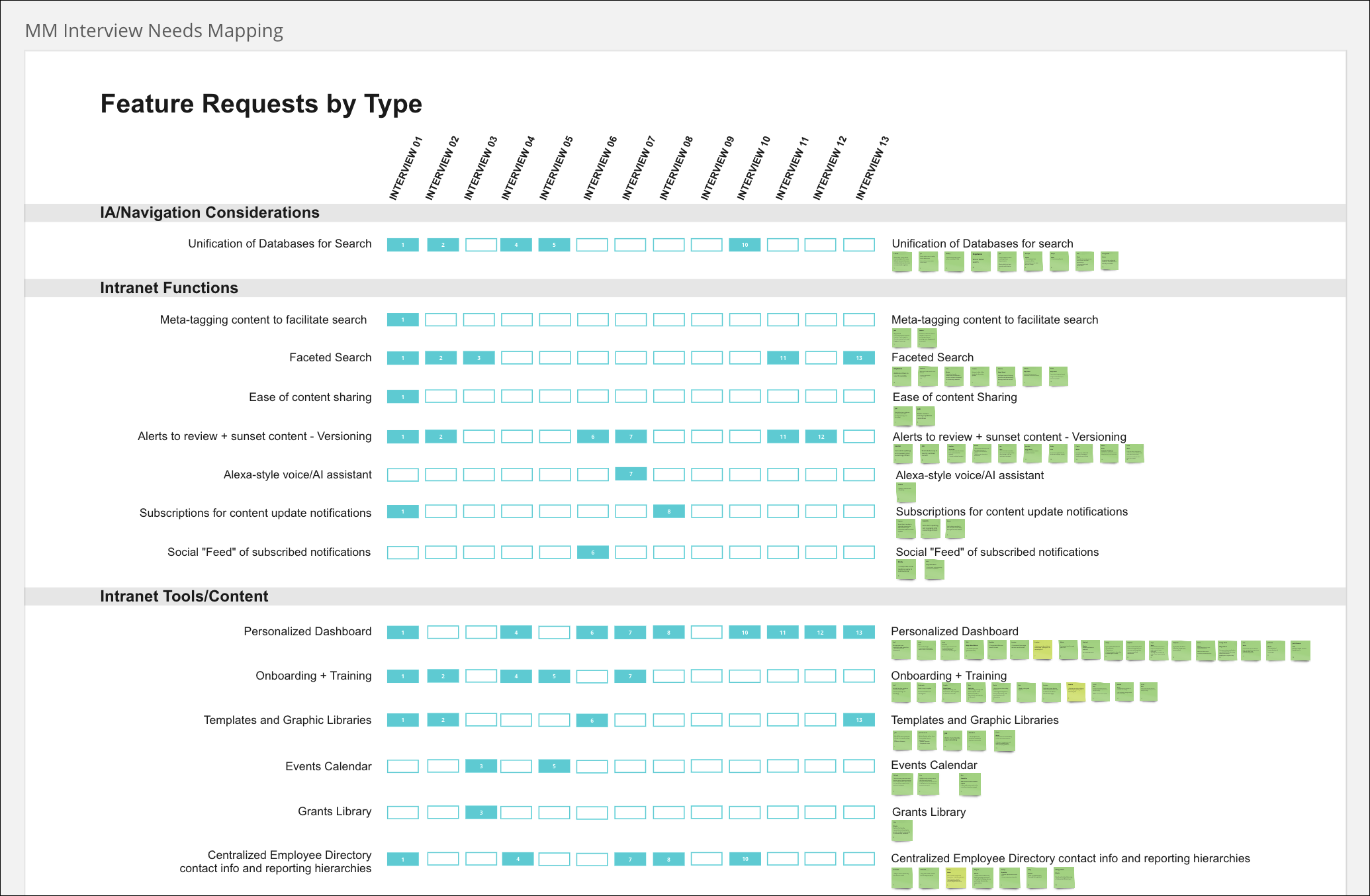The width and height of the screenshot is (1370, 896).
Task: Click the Feature Requests by Type heading
Action: (261, 104)
